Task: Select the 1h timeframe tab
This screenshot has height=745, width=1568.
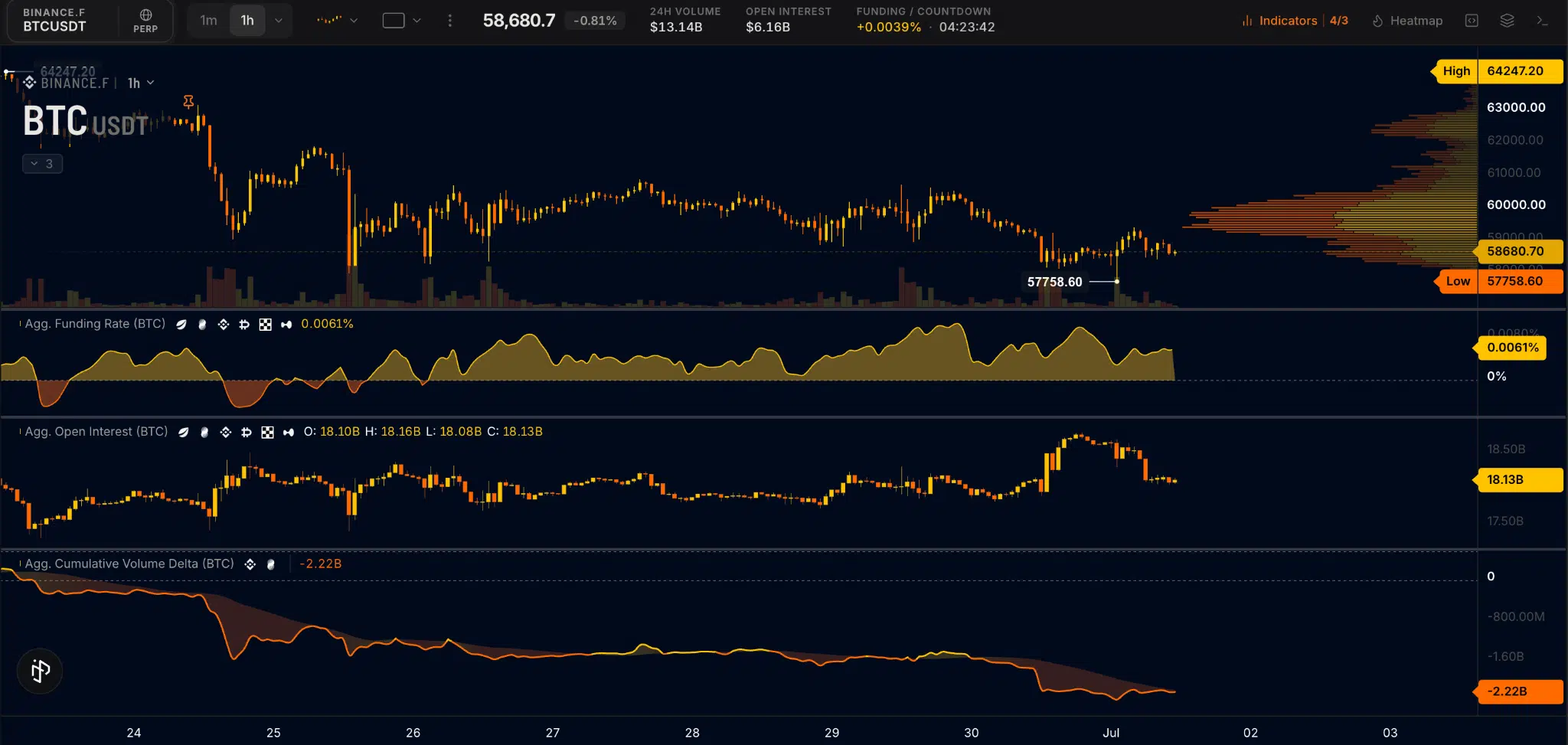Action: coord(247,21)
